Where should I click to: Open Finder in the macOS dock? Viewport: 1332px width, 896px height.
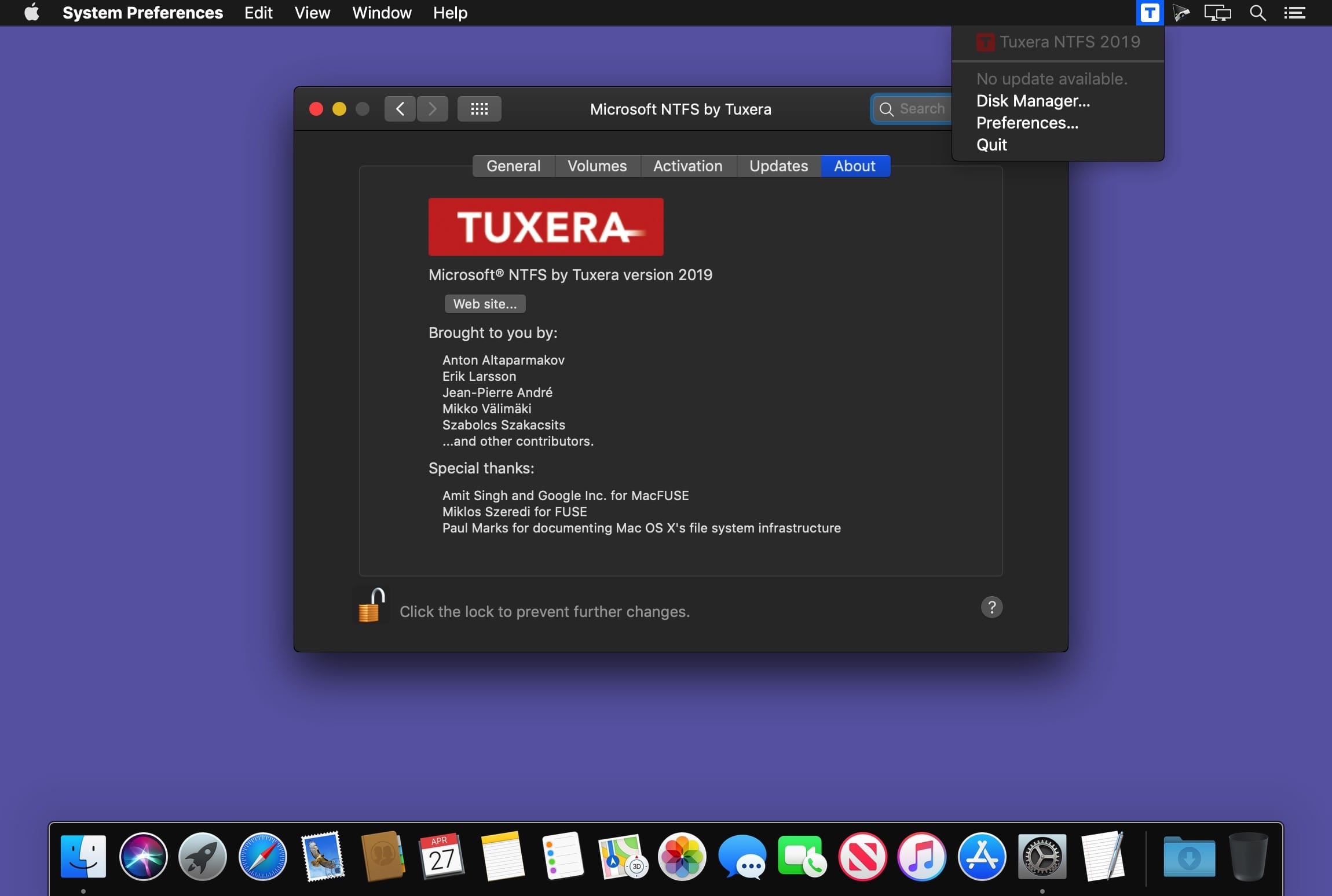coord(84,856)
